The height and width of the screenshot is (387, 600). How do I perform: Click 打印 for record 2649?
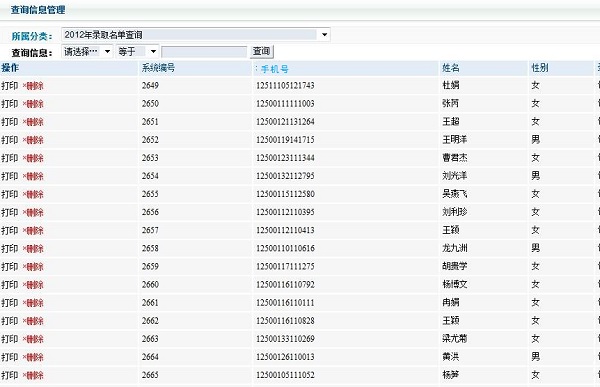(x=10, y=86)
